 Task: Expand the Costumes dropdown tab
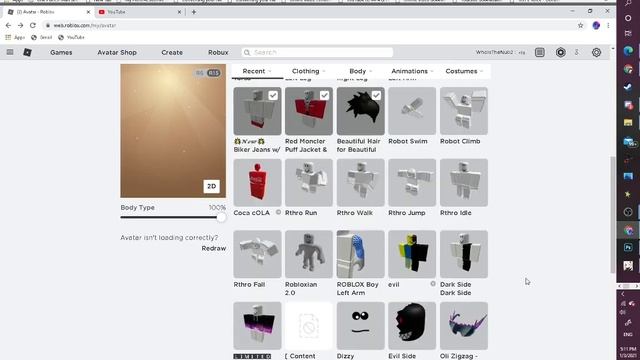pos(464,71)
